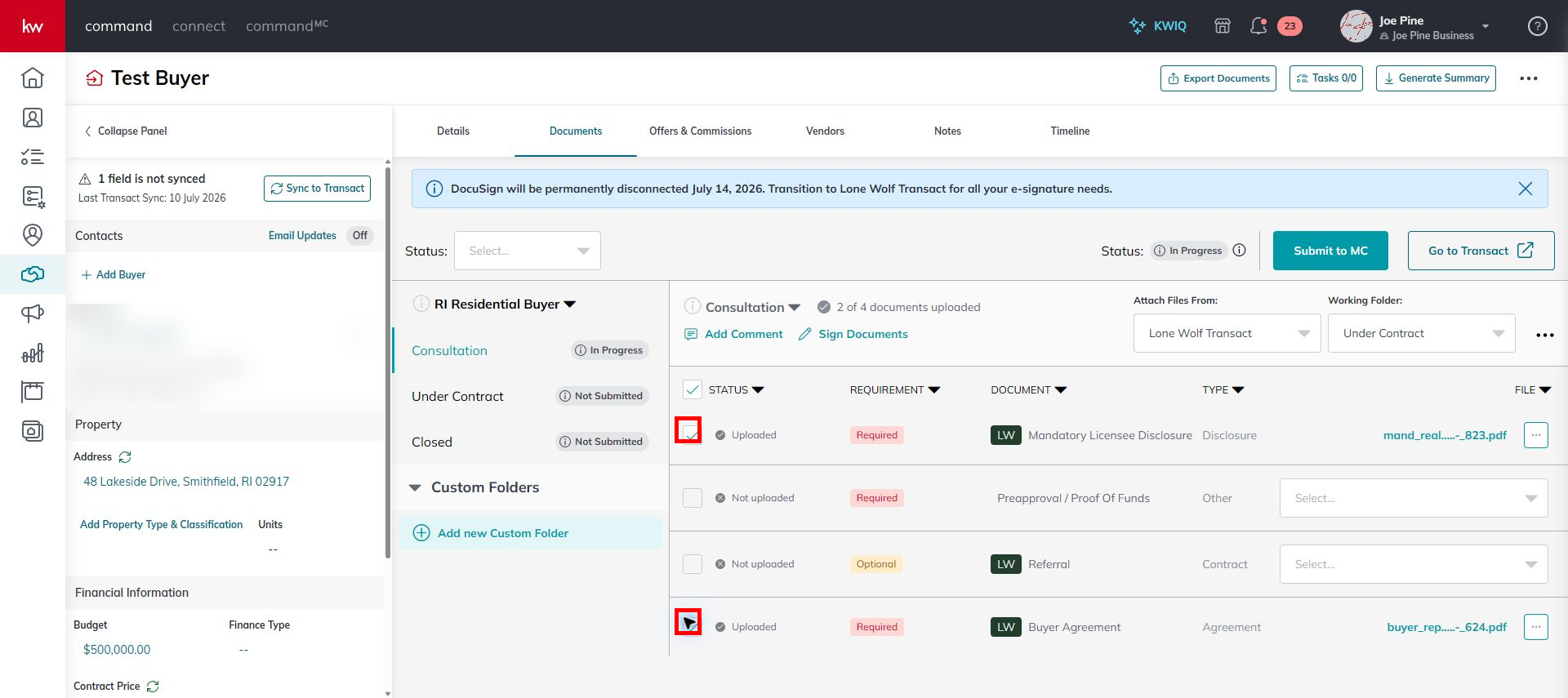
Task: Click Joe Pine profile avatar
Action: pyautogui.click(x=1356, y=26)
